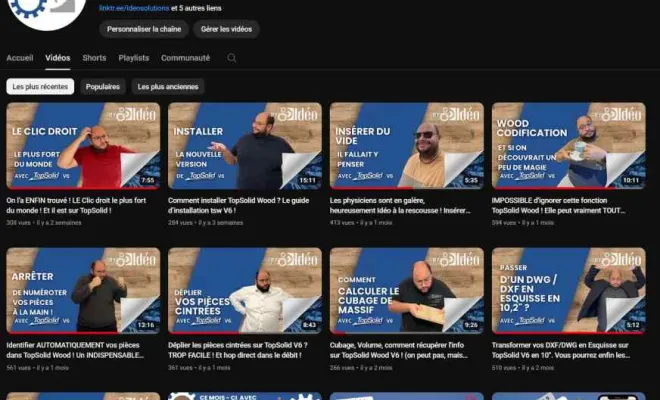Click the 8:43 duration badge
Viewport: 660px width, 400px height.
(309, 325)
